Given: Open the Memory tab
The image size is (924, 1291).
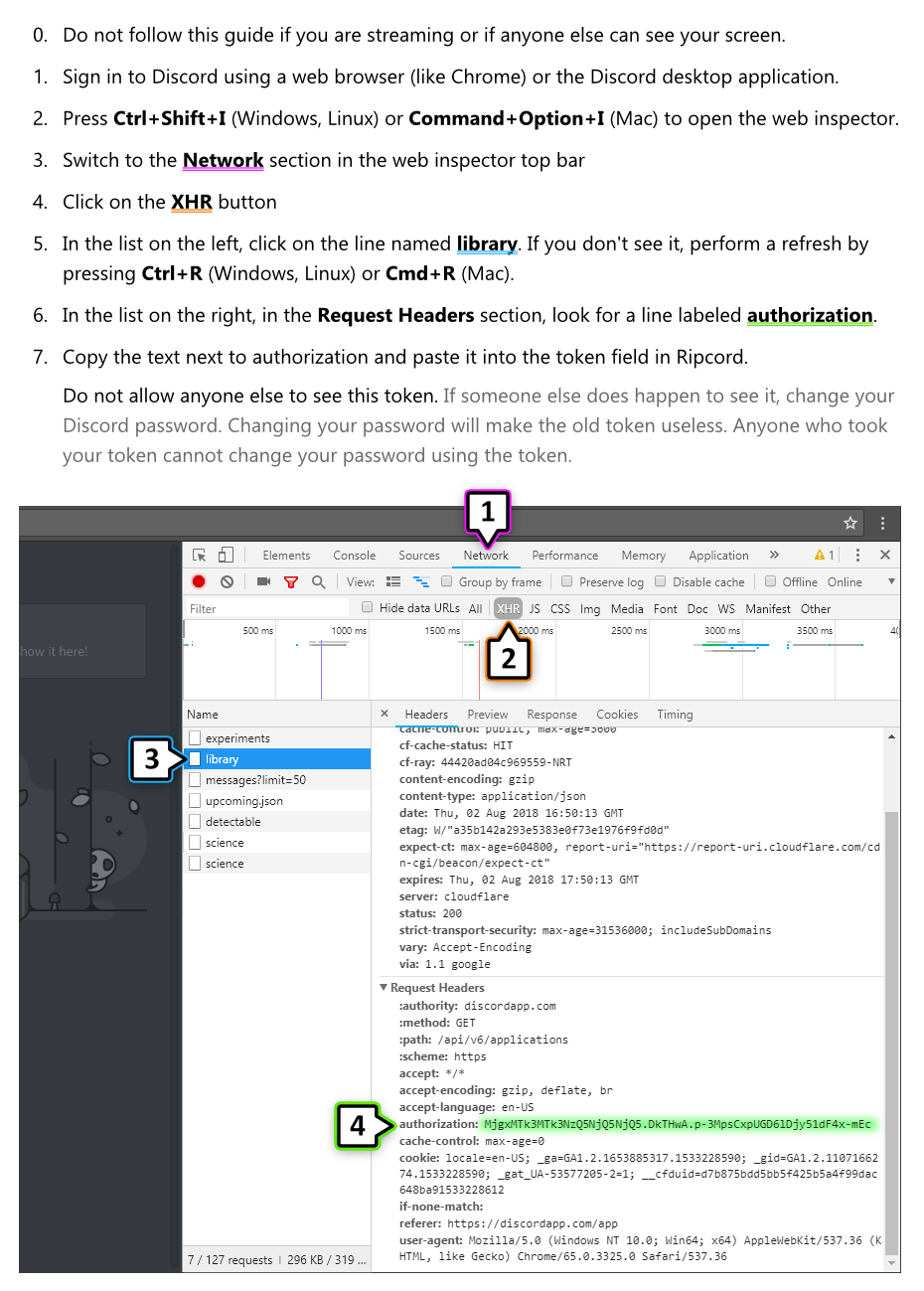Looking at the screenshot, I should click(644, 556).
